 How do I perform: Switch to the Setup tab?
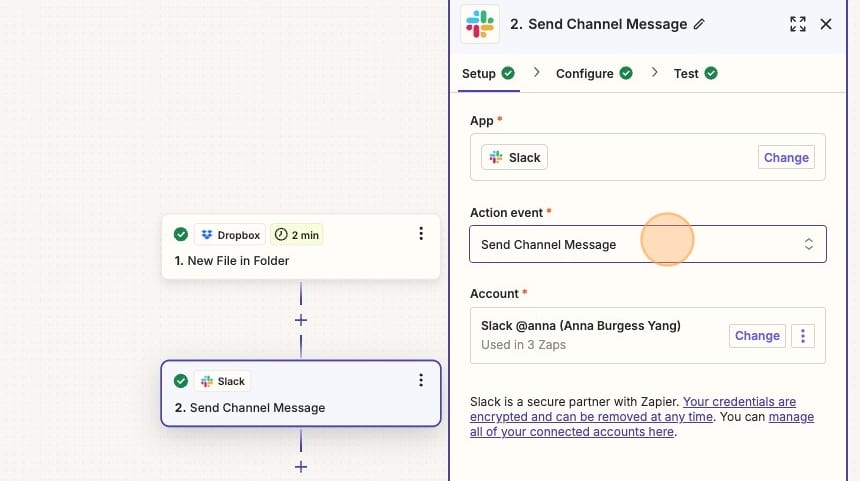point(479,73)
